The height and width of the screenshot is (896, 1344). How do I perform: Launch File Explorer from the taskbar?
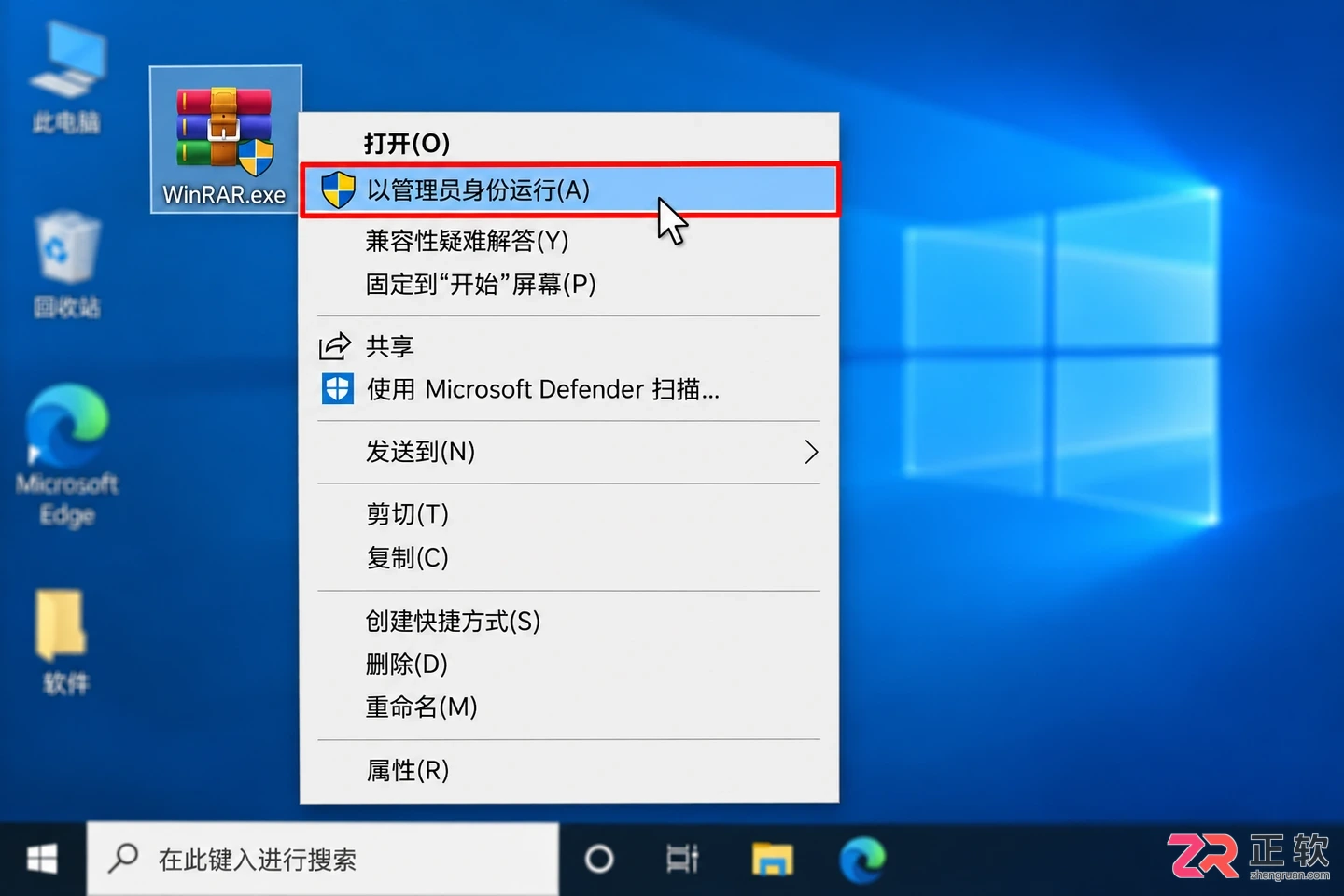coord(772,859)
